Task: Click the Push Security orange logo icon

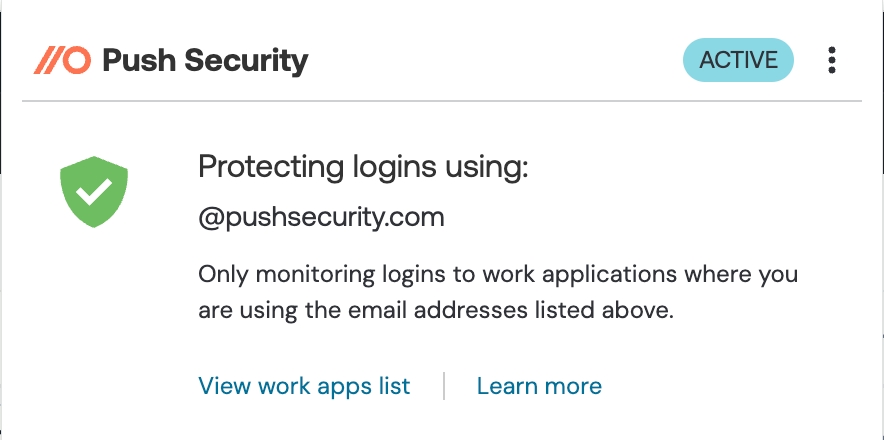Action: coord(62,60)
